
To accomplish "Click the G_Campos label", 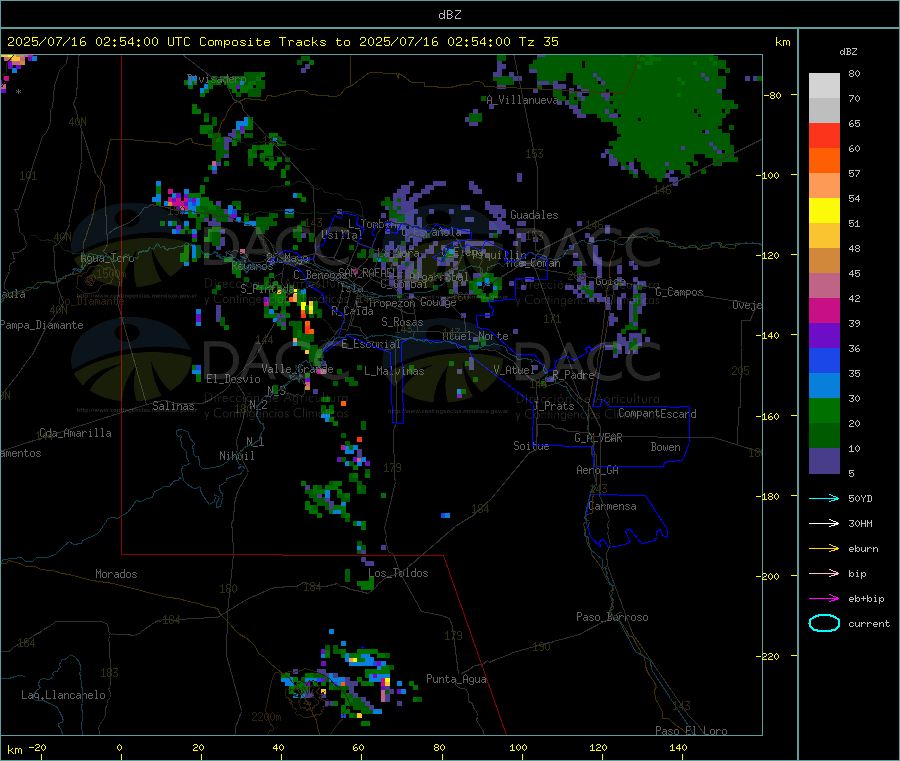I will pyautogui.click(x=679, y=292).
